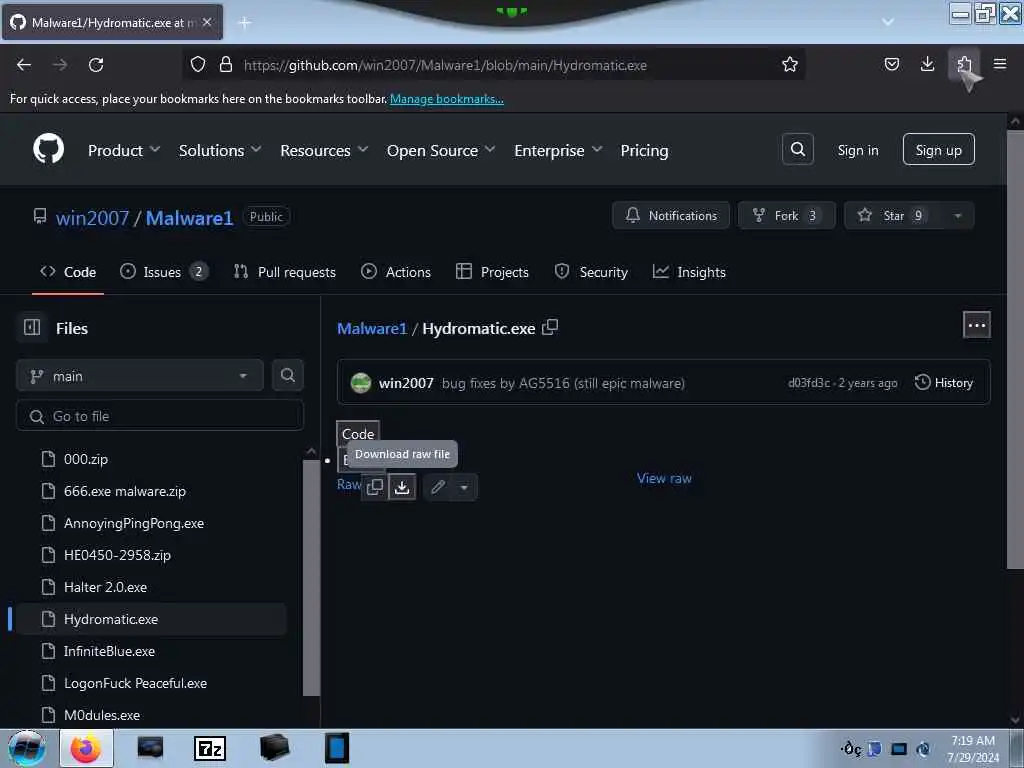Open the Projects tab
Viewport: 1024px width, 768px height.
492,272
